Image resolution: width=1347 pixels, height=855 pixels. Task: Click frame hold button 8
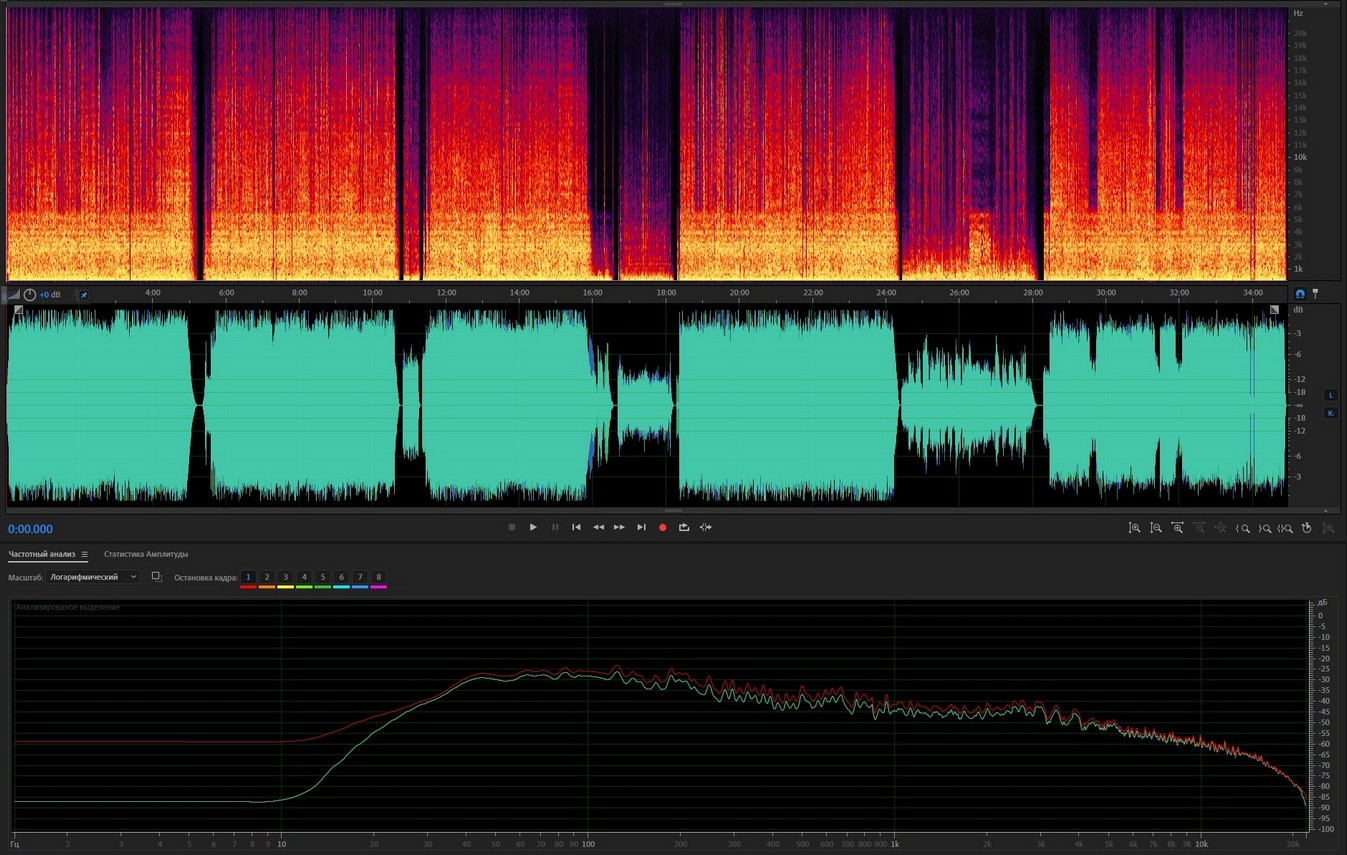point(378,577)
